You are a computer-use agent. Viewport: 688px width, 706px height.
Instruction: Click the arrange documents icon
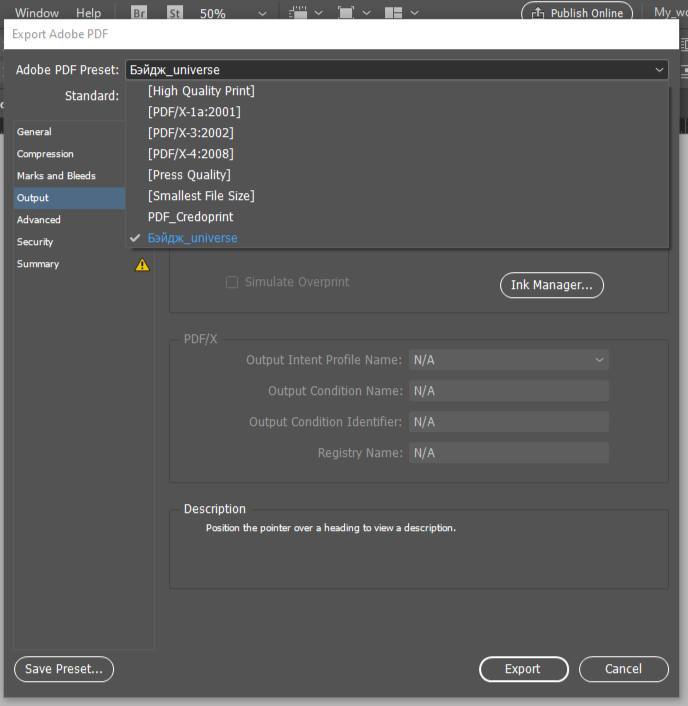(394, 14)
